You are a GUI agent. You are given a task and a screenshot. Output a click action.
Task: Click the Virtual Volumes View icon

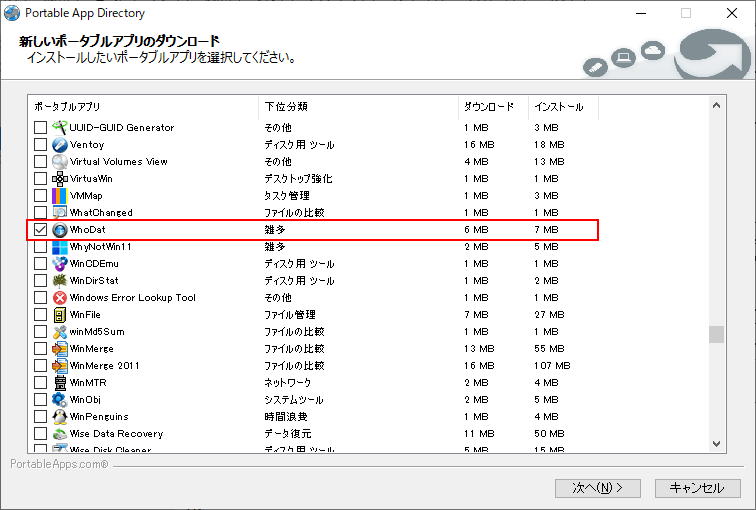(x=59, y=161)
